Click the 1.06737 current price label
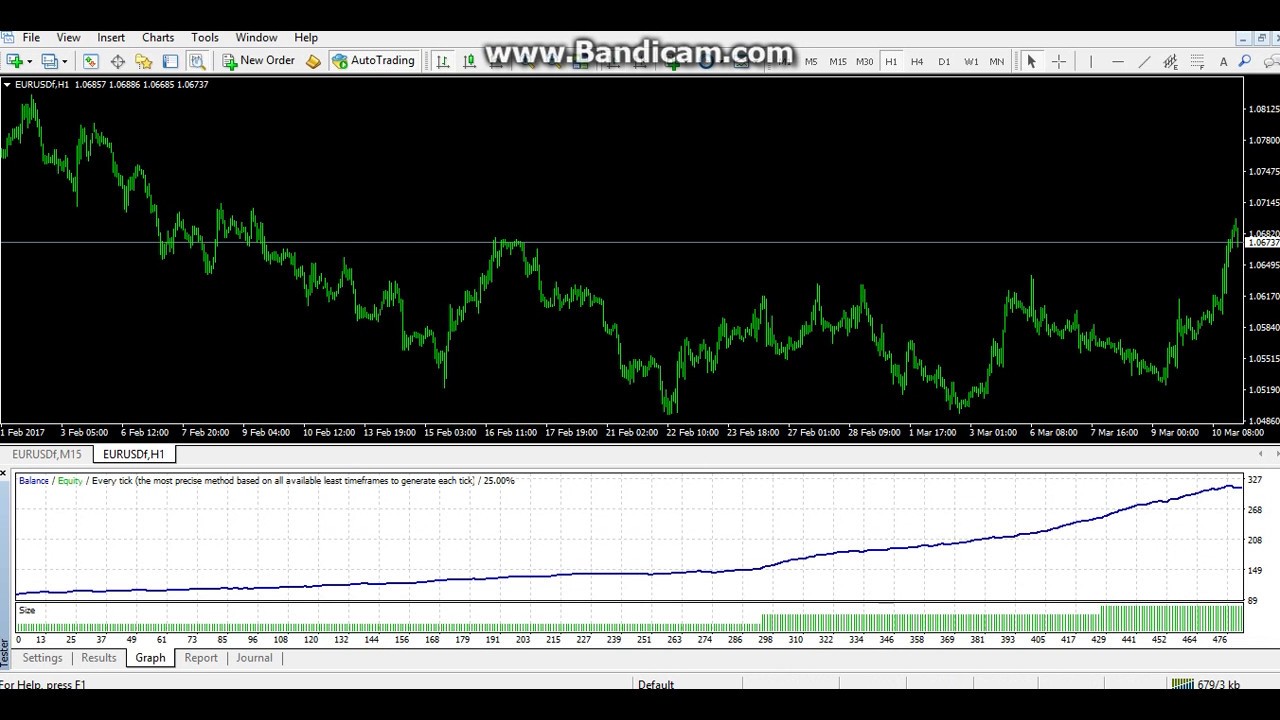The height and width of the screenshot is (720, 1280). [x=1264, y=243]
